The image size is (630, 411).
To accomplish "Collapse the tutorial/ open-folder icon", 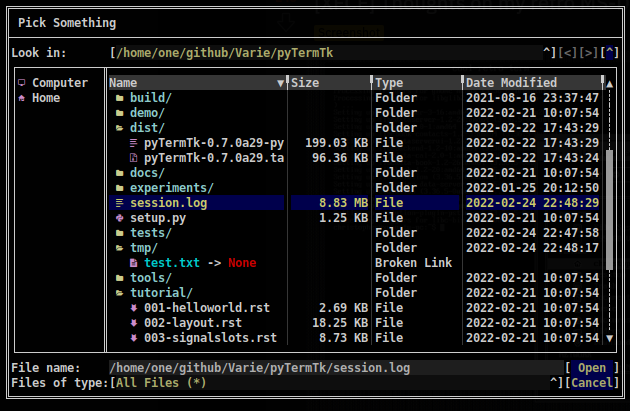I will point(119,293).
